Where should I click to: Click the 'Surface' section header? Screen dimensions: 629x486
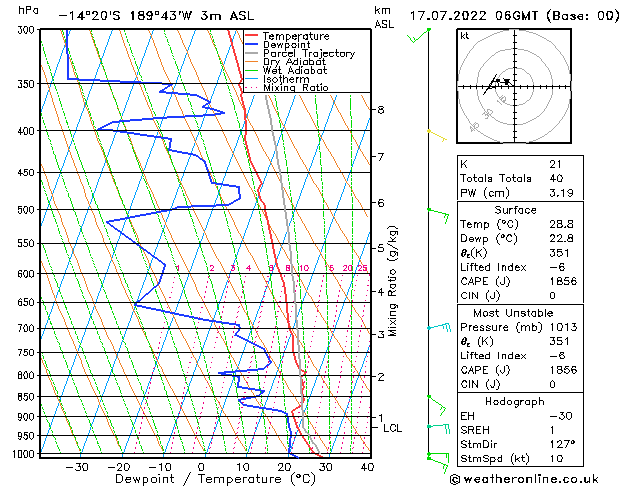[x=515, y=210]
